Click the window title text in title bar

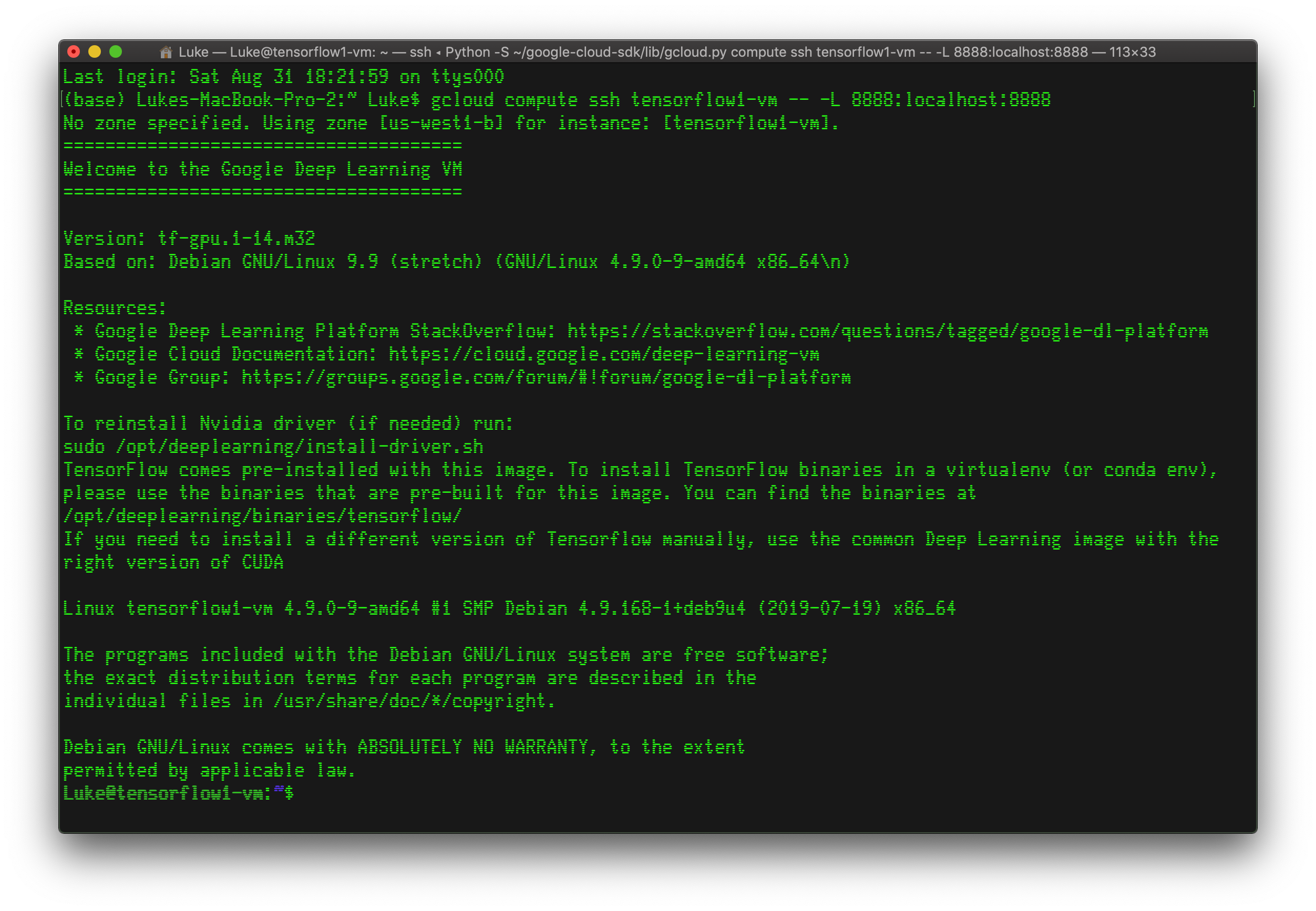666,52
